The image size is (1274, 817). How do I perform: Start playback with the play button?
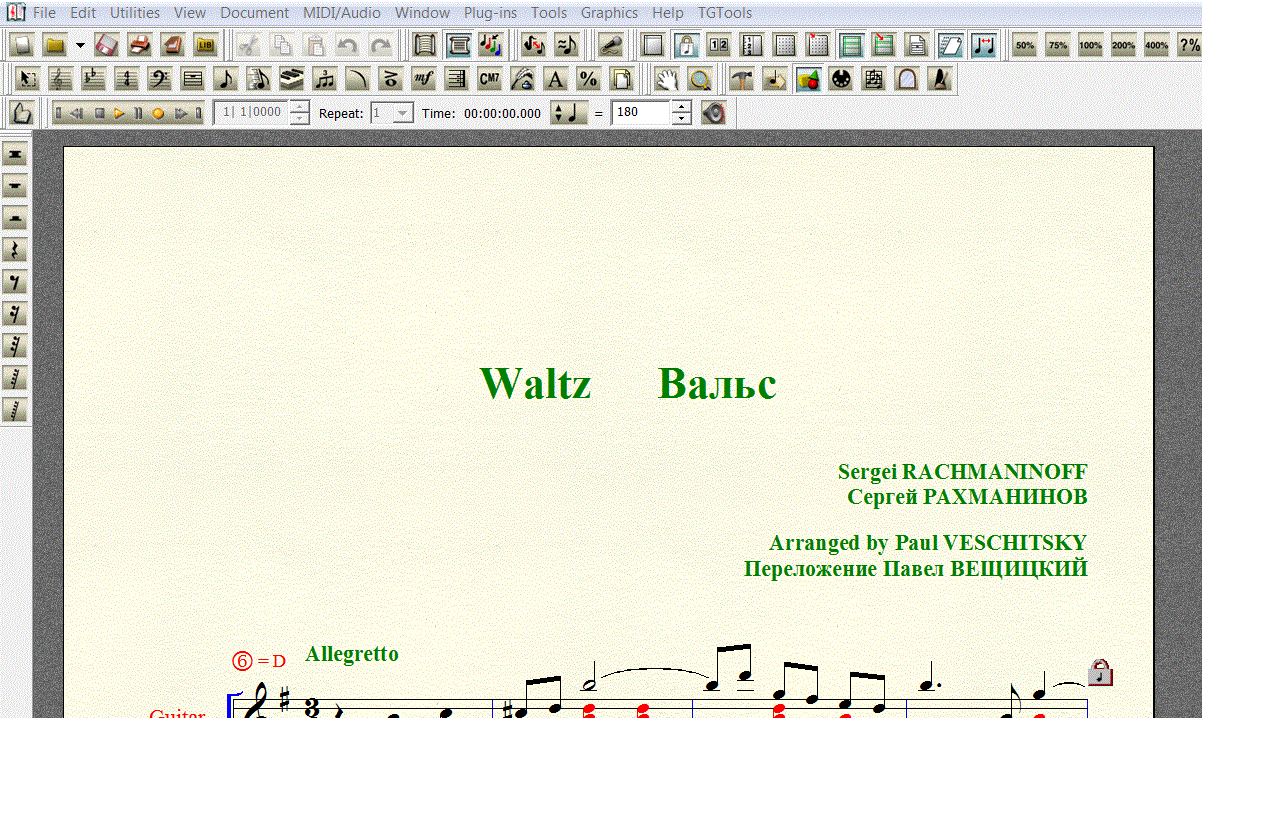pos(119,113)
